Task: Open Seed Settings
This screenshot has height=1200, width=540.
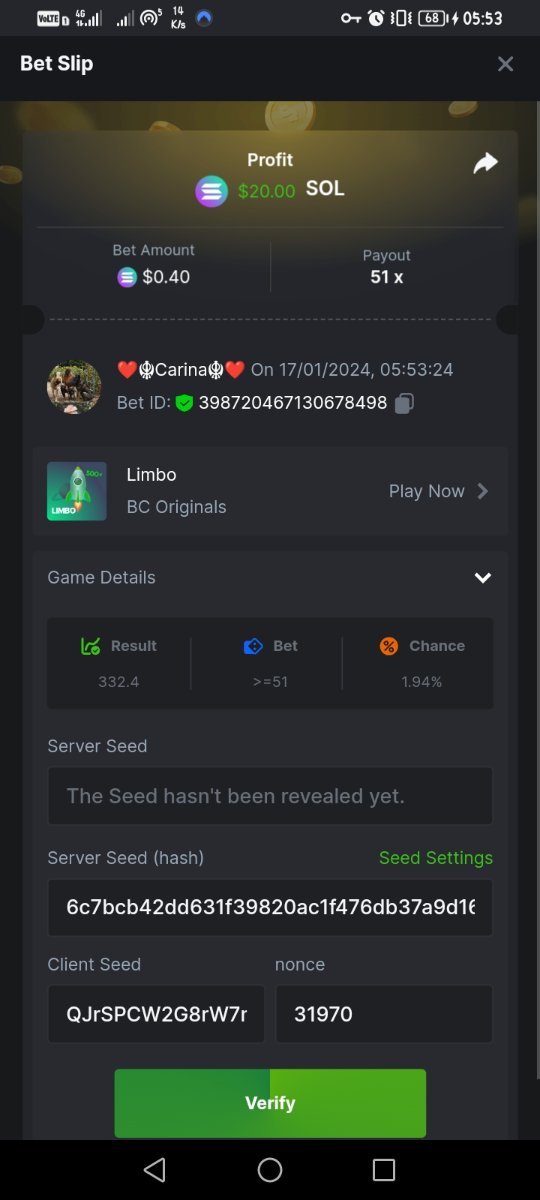Action: point(436,858)
